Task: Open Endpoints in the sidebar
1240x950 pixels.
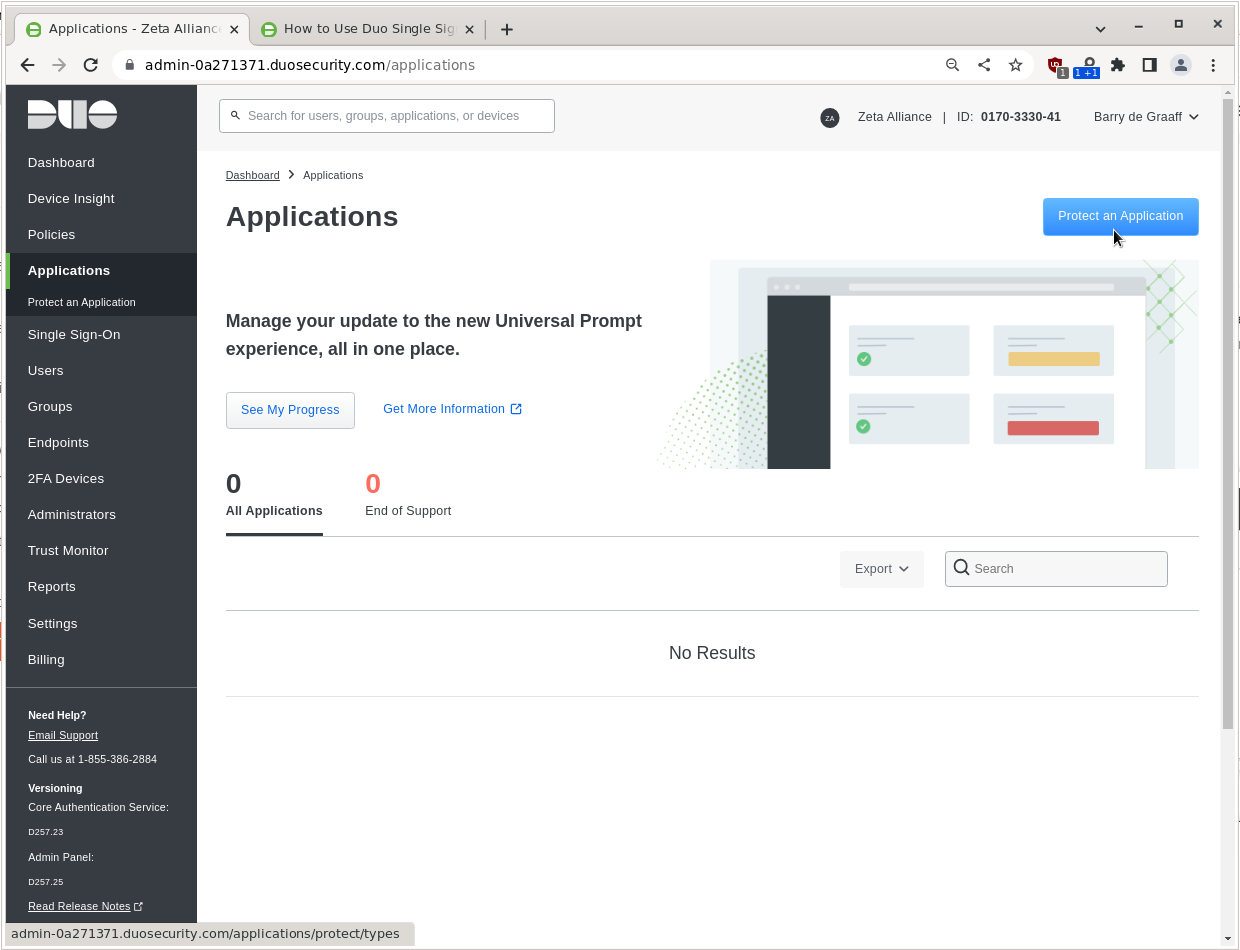Action: (x=58, y=442)
